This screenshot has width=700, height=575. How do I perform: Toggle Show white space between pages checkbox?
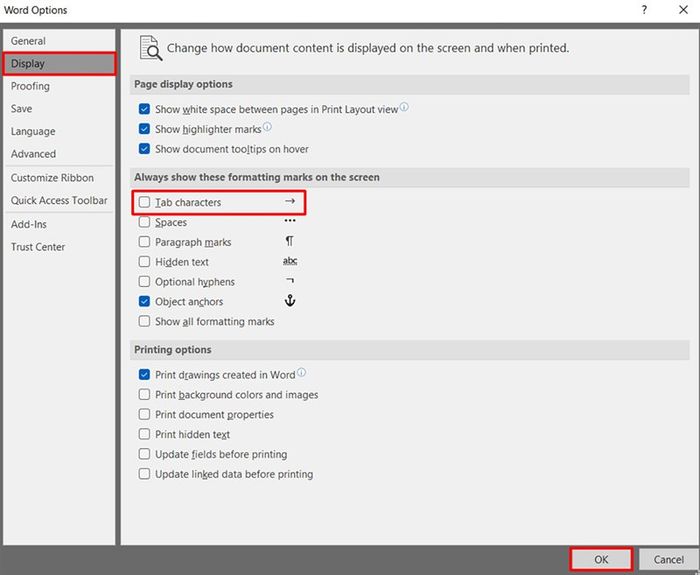coord(144,109)
